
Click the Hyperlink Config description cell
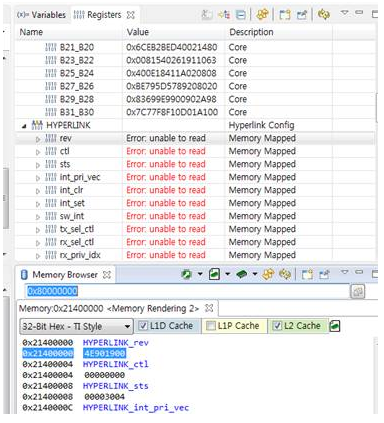click(x=261, y=125)
